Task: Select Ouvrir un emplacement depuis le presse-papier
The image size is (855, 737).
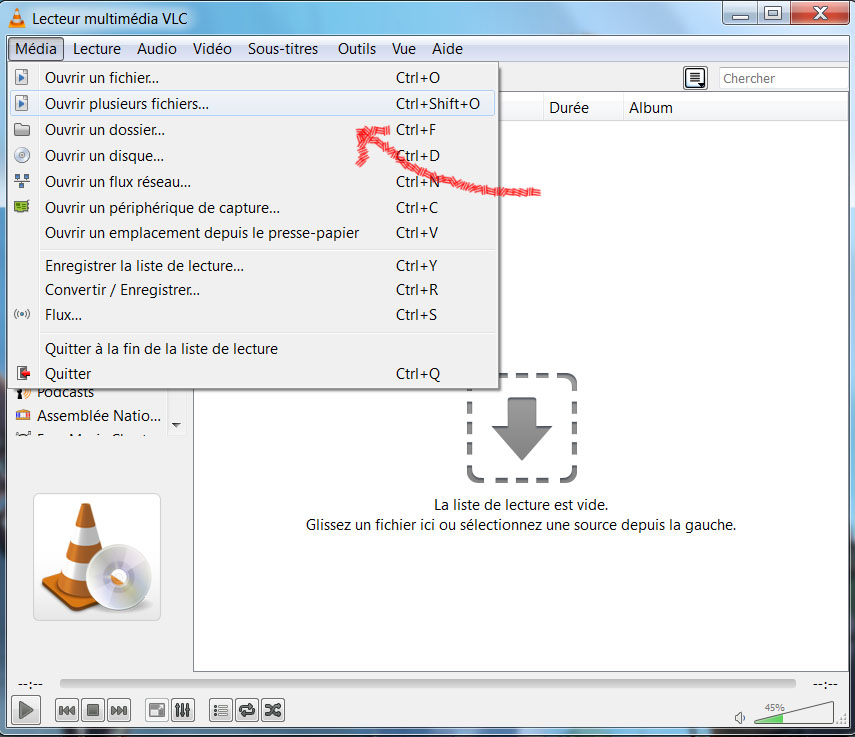Action: coord(252,233)
